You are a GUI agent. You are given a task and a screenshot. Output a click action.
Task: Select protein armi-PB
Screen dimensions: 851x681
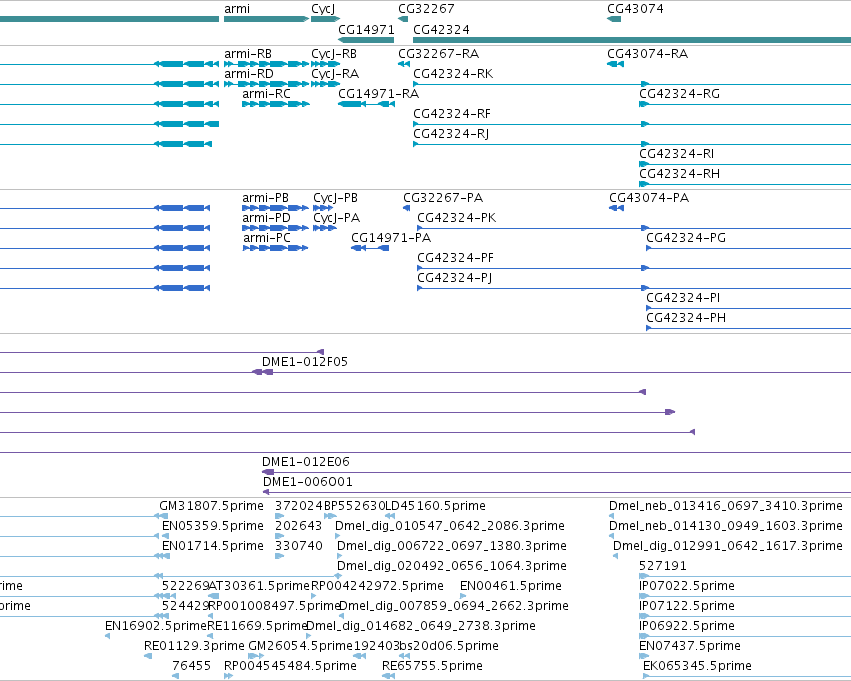tap(275, 208)
